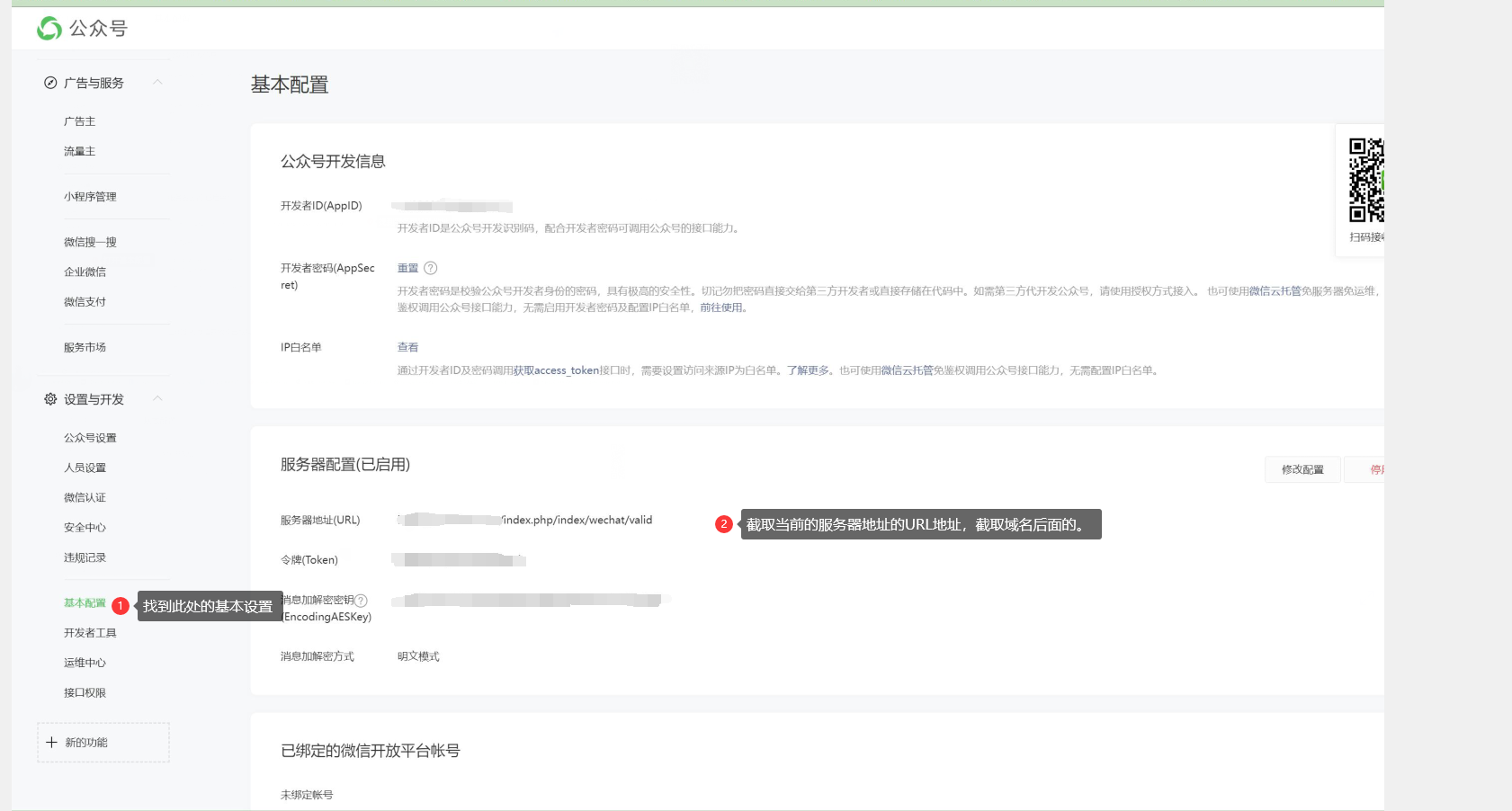Click the 设置与开发 gear icon
The height and width of the screenshot is (811, 1512).
(50, 399)
